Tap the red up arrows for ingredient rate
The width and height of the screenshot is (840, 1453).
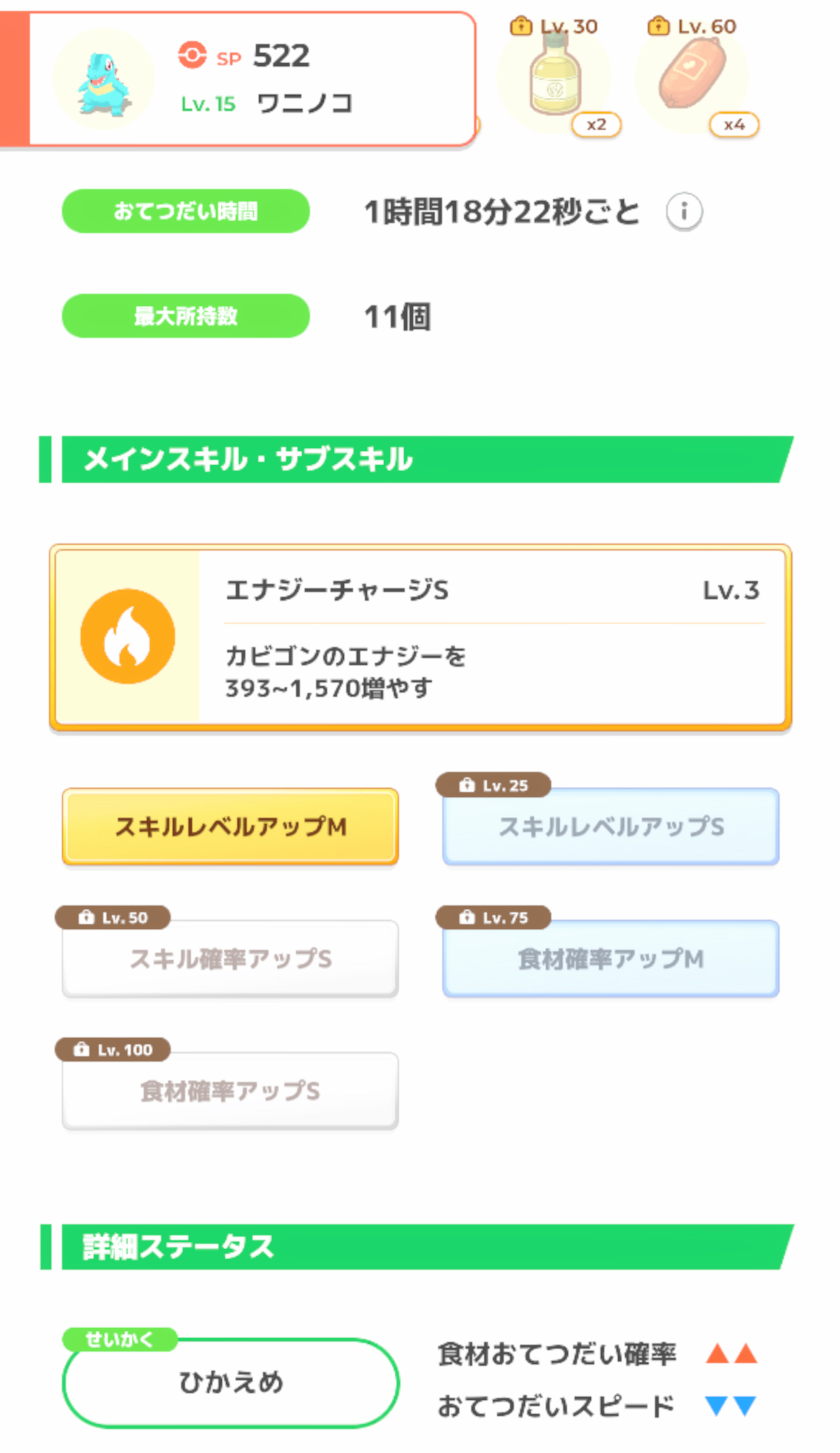732,1354
